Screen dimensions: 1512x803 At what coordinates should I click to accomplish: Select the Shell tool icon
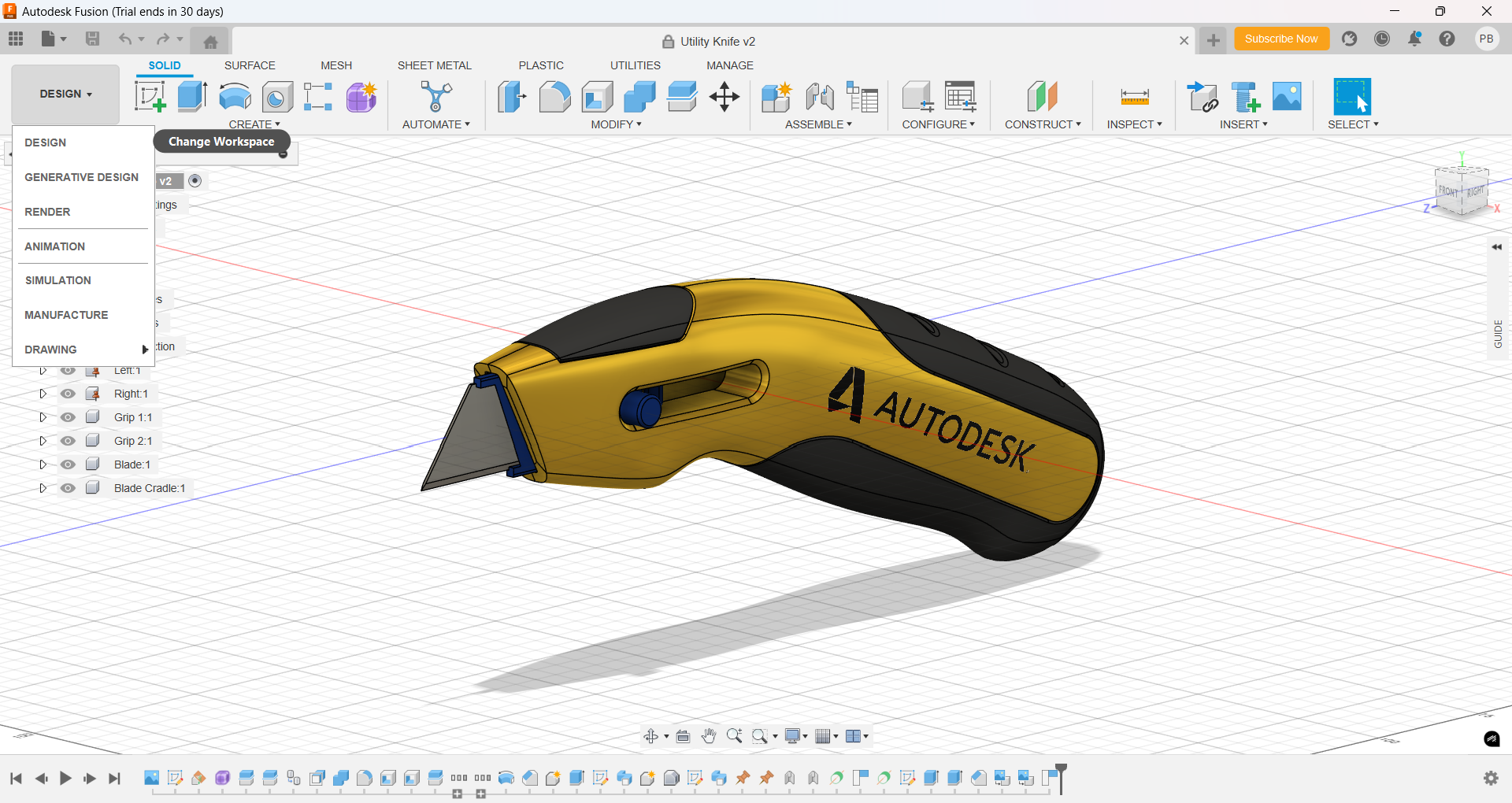597,97
